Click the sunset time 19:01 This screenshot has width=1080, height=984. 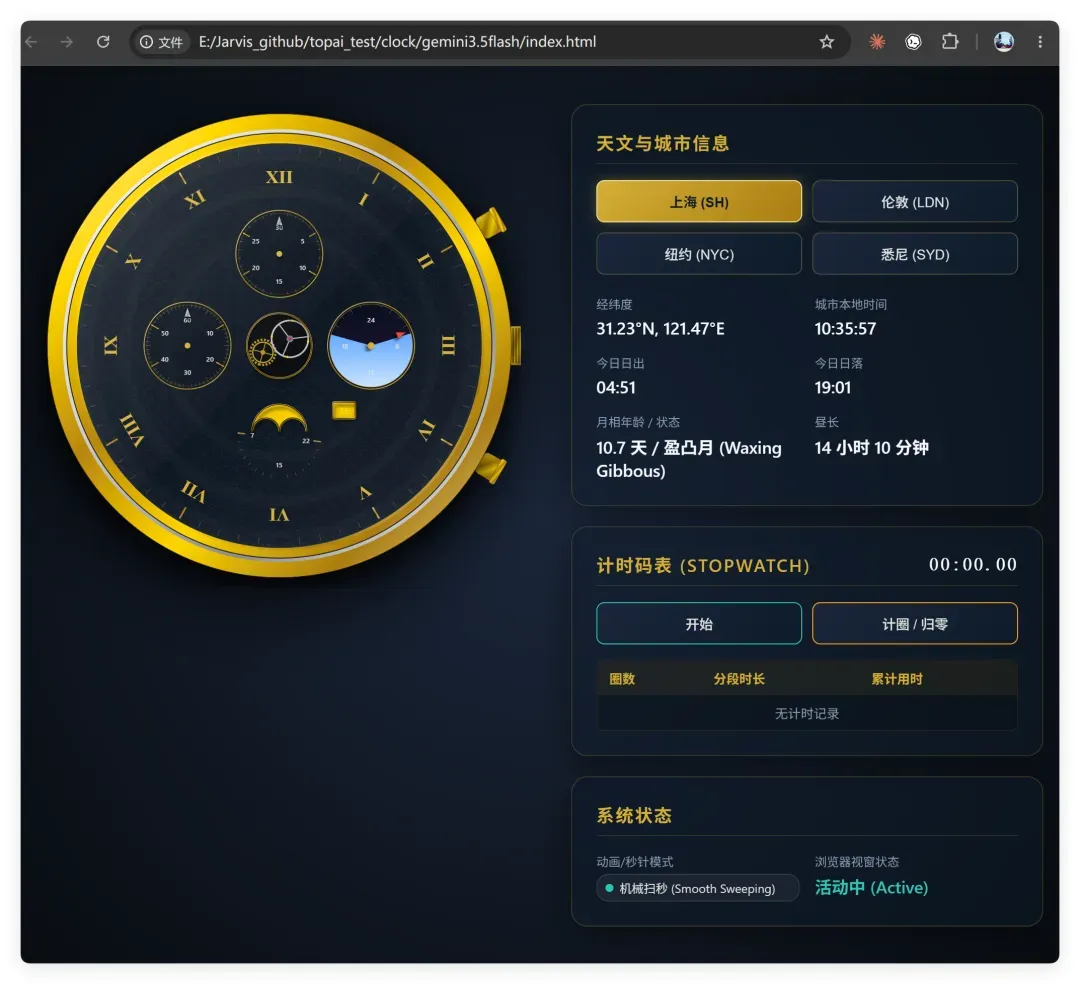pos(833,387)
